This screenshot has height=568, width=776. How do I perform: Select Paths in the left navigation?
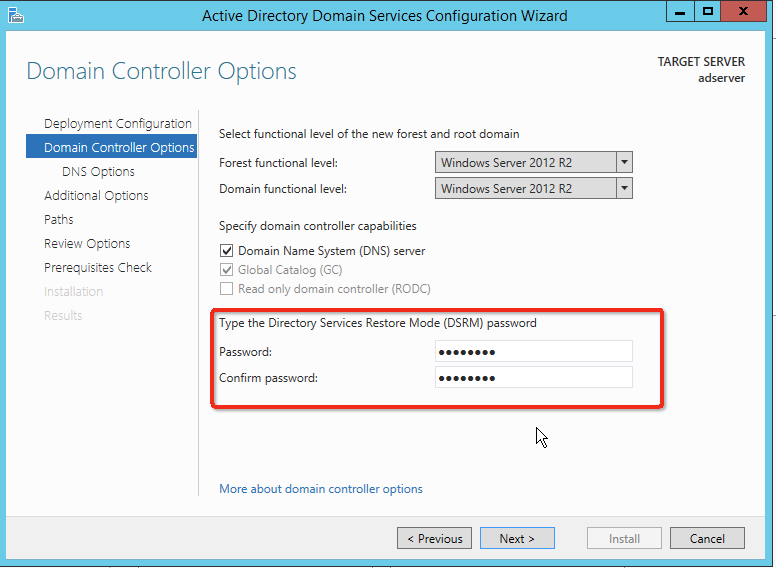point(59,220)
